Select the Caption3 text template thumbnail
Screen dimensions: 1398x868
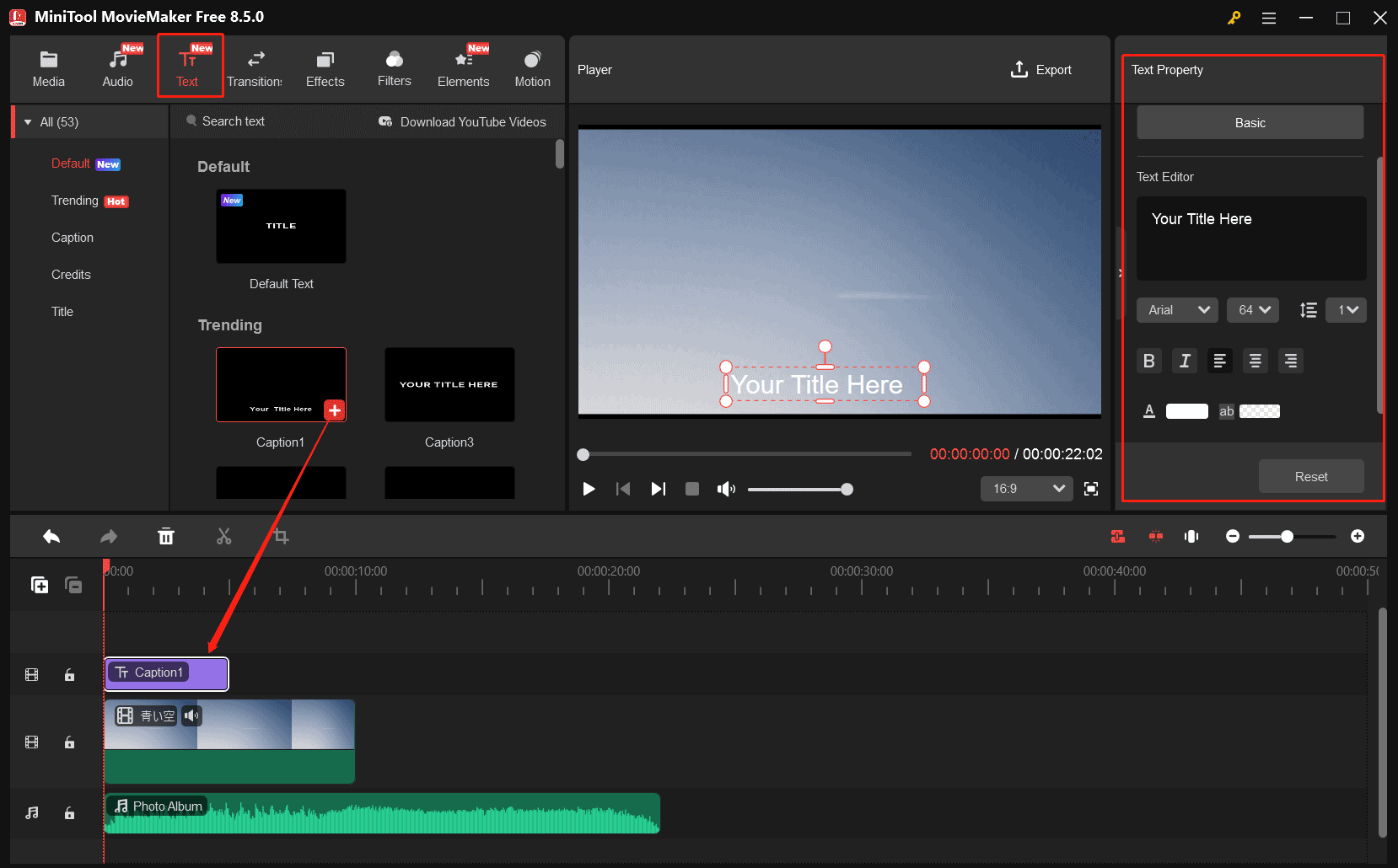(x=449, y=384)
